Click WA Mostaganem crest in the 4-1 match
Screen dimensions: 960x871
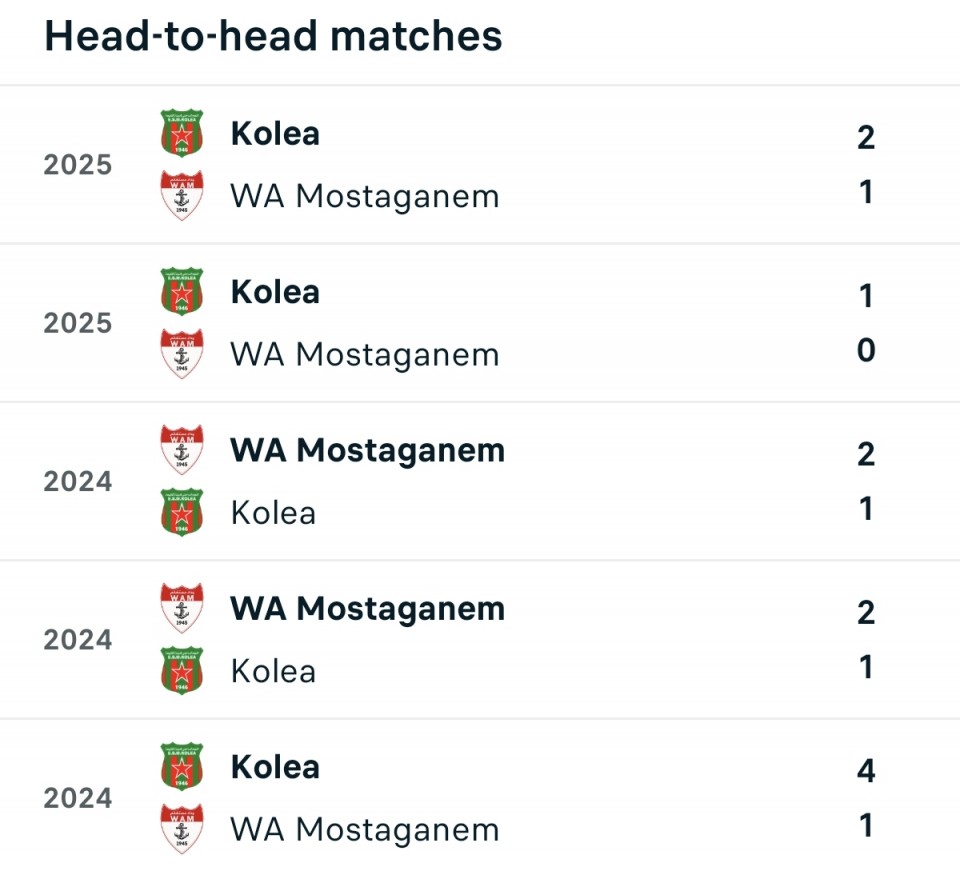click(182, 829)
